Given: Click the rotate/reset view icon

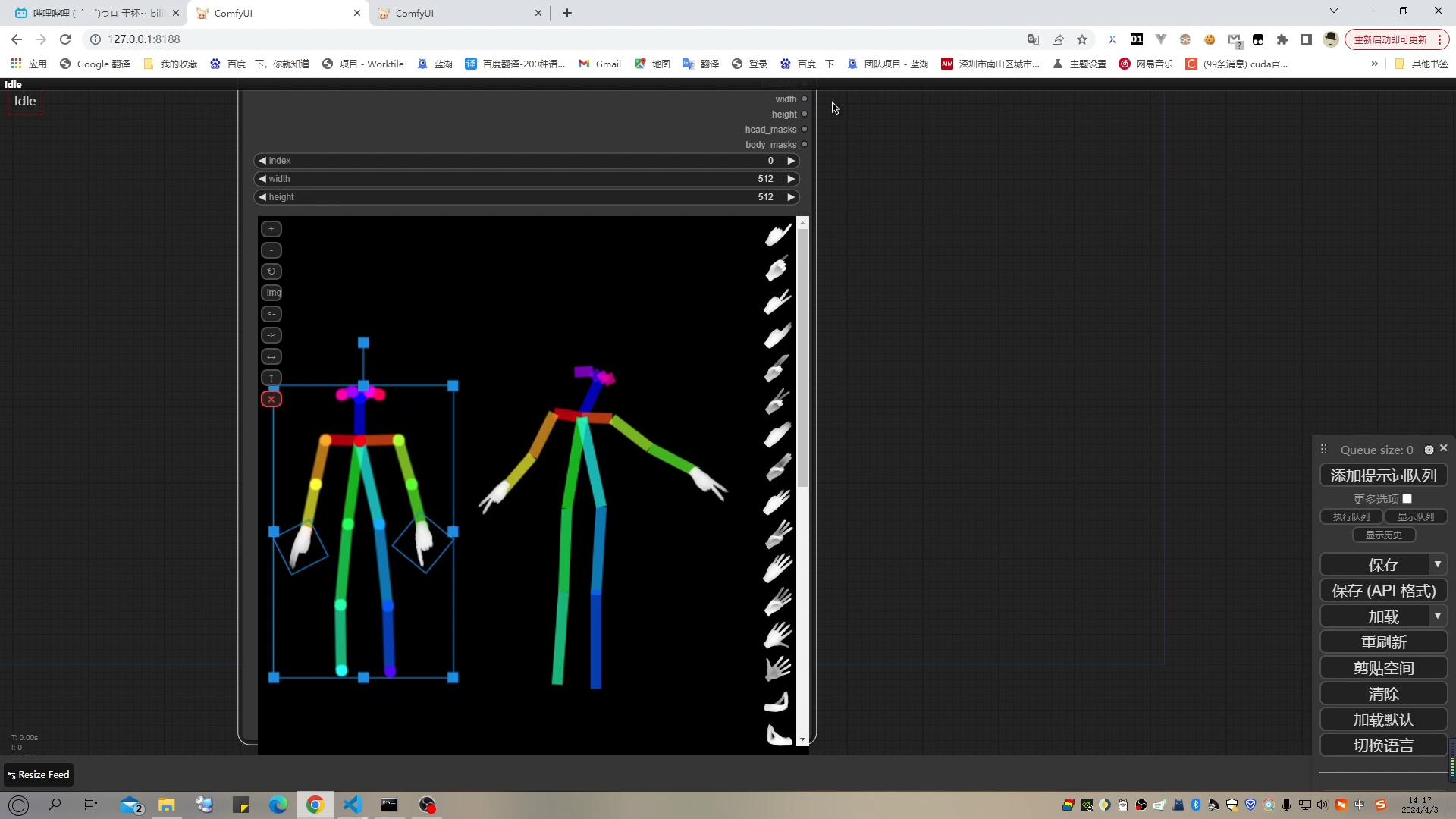Looking at the screenshot, I should pos(273,271).
